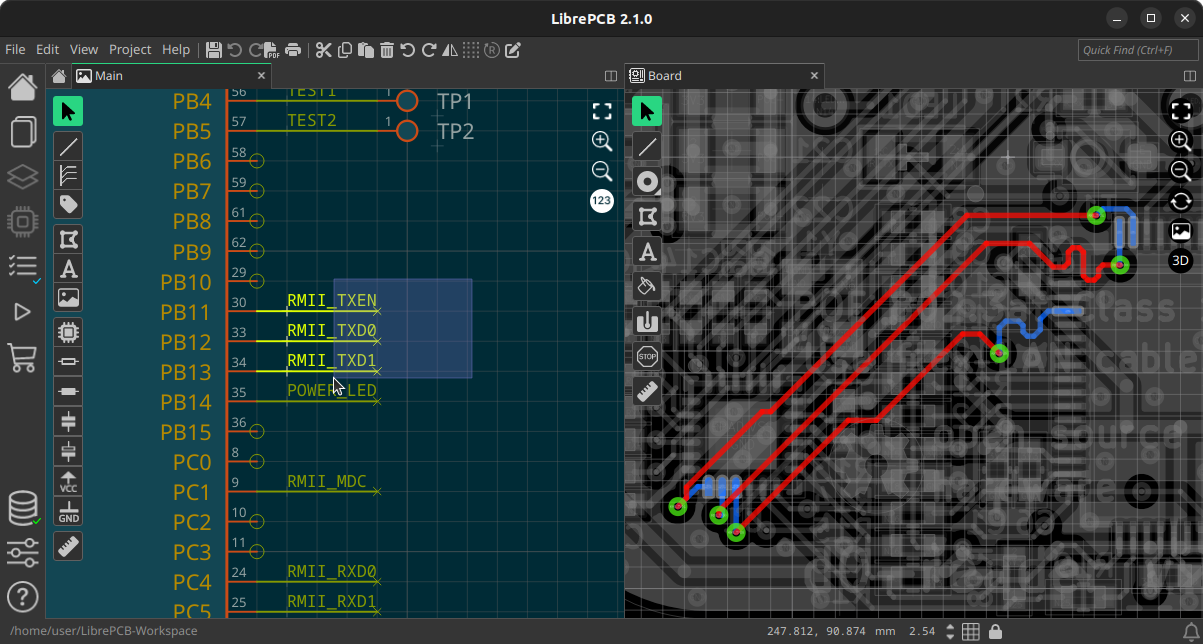The image size is (1203, 644).
Task: Open the Project menu
Action: [130, 49]
